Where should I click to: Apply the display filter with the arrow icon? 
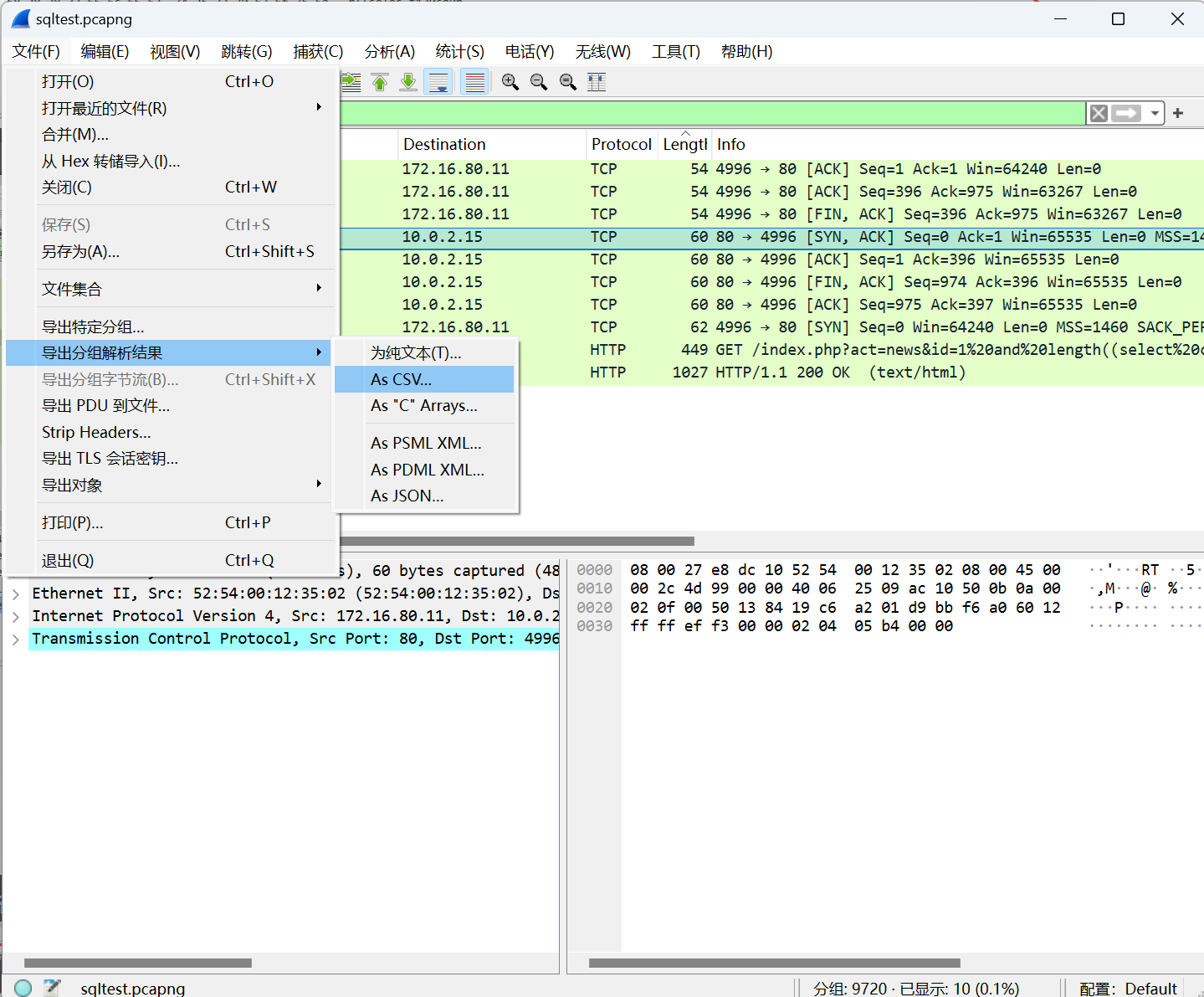(x=1126, y=113)
